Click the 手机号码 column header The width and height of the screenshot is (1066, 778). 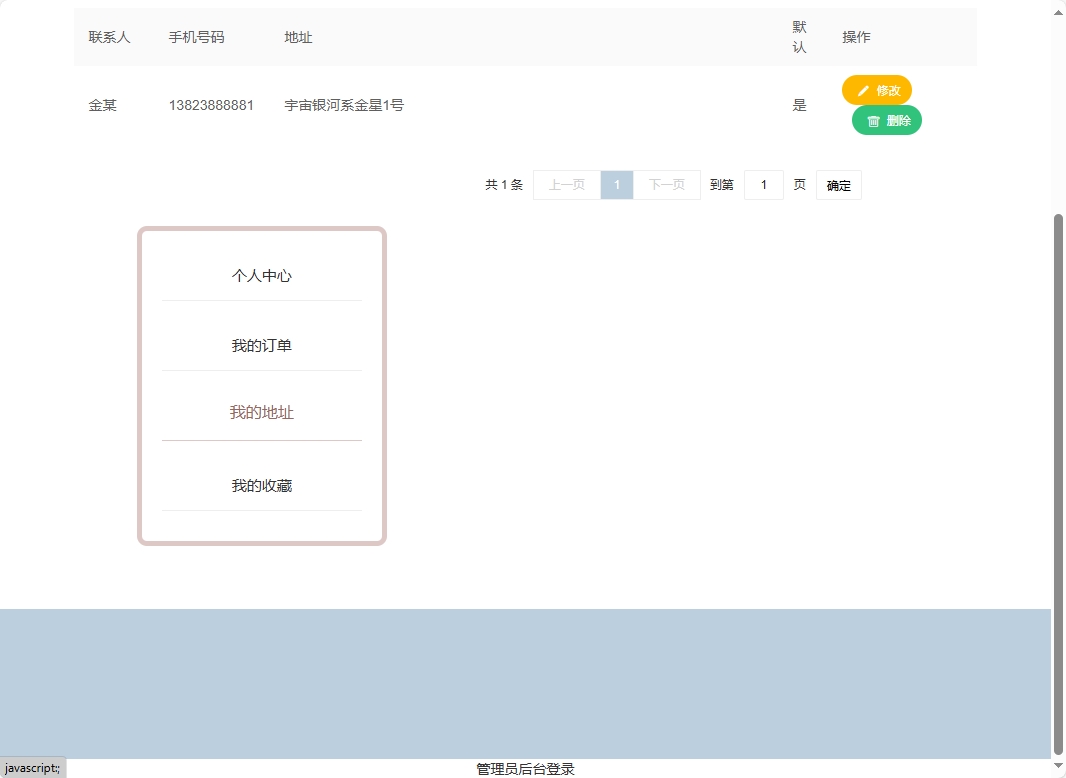pyautogui.click(x=197, y=37)
